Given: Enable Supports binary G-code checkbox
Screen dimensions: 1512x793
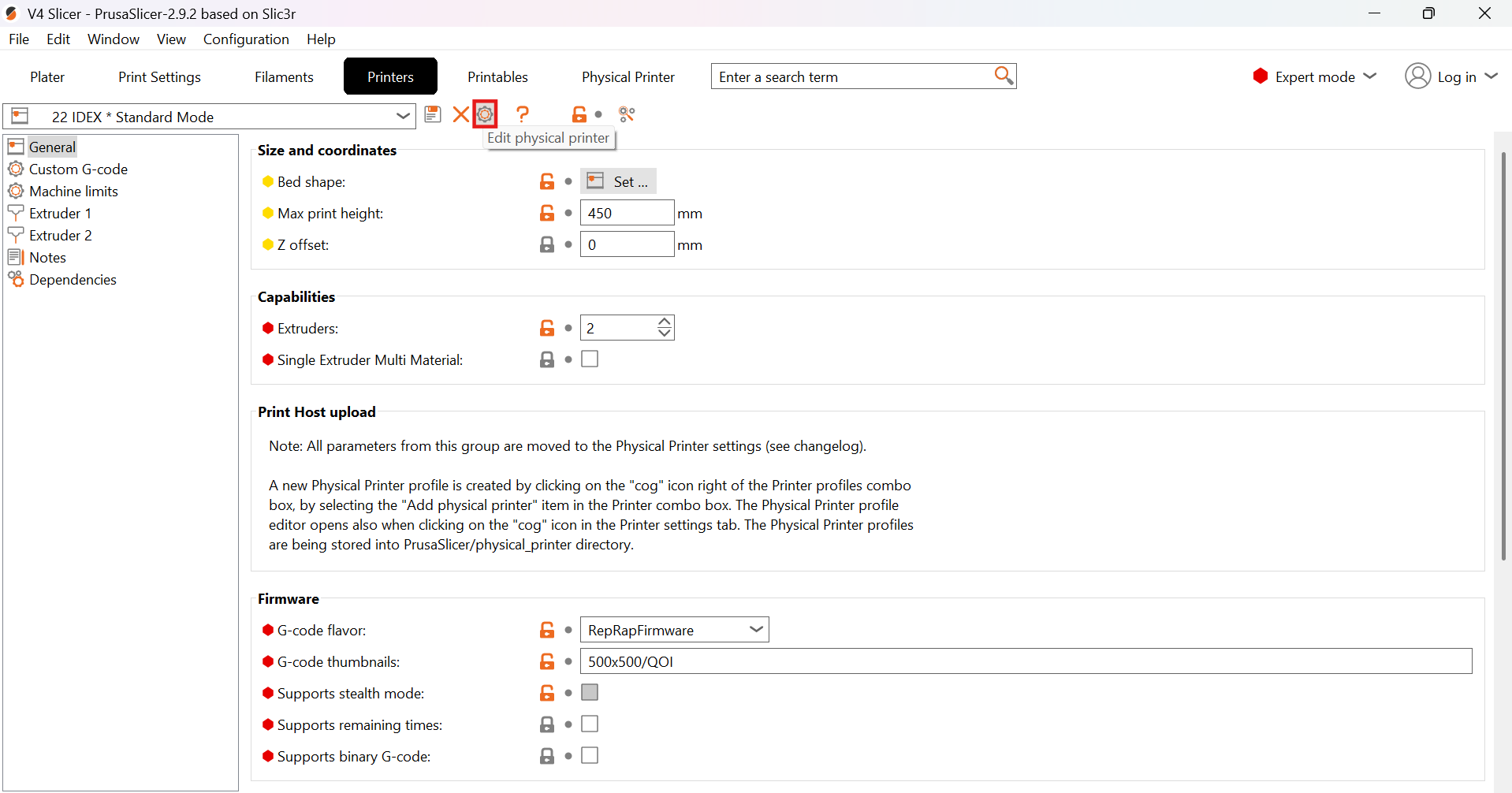Looking at the screenshot, I should tap(590, 755).
